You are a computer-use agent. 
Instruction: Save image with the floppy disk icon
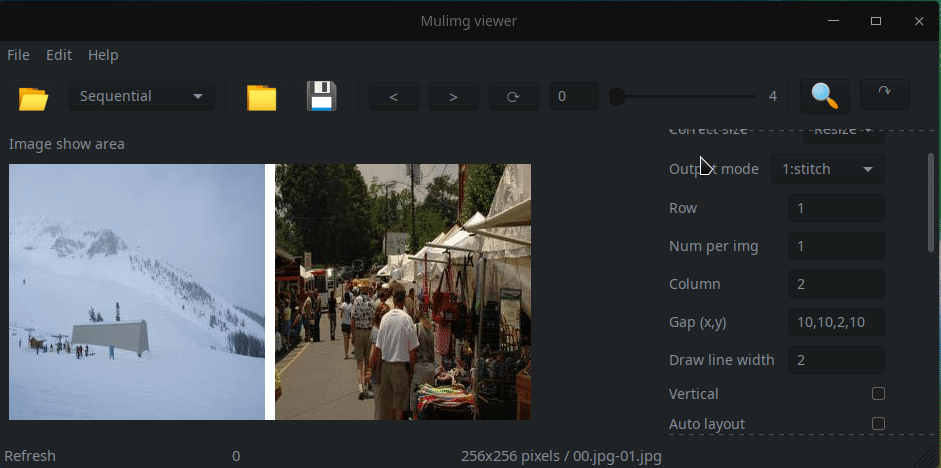(322, 97)
